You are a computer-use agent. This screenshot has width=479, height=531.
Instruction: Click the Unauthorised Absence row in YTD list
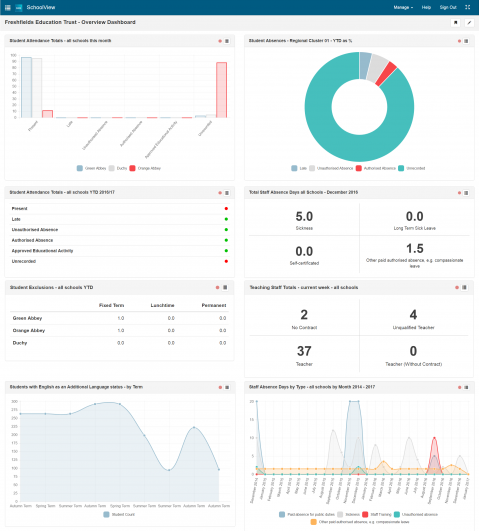120,230
